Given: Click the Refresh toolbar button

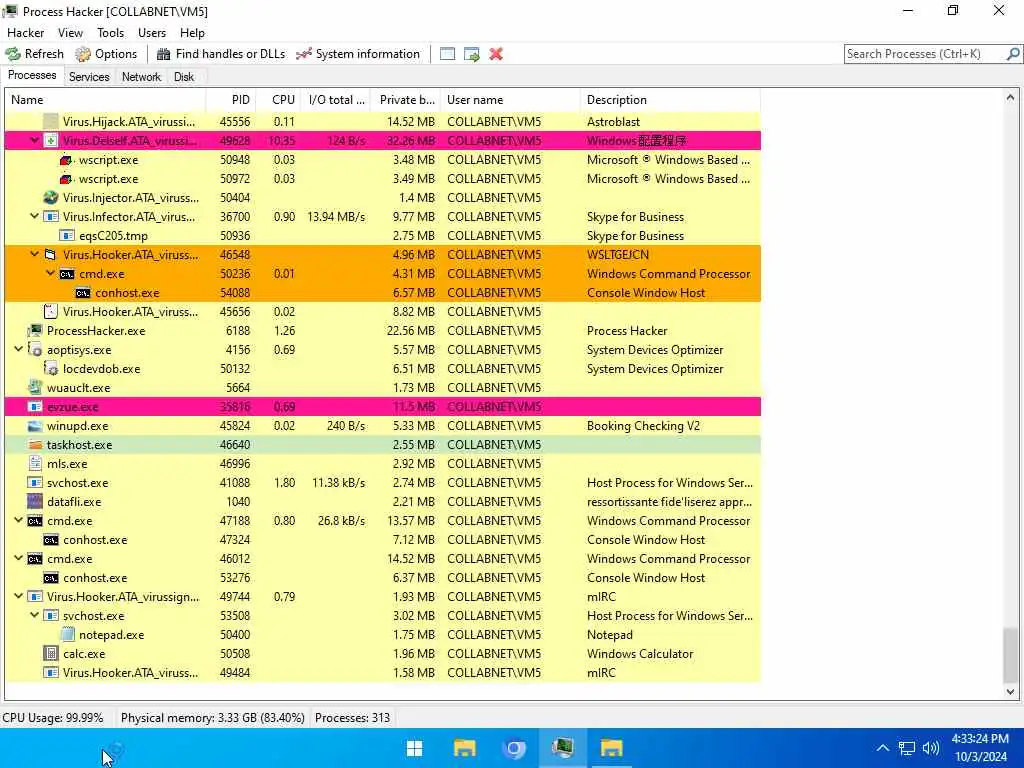Looking at the screenshot, I should tap(35, 54).
